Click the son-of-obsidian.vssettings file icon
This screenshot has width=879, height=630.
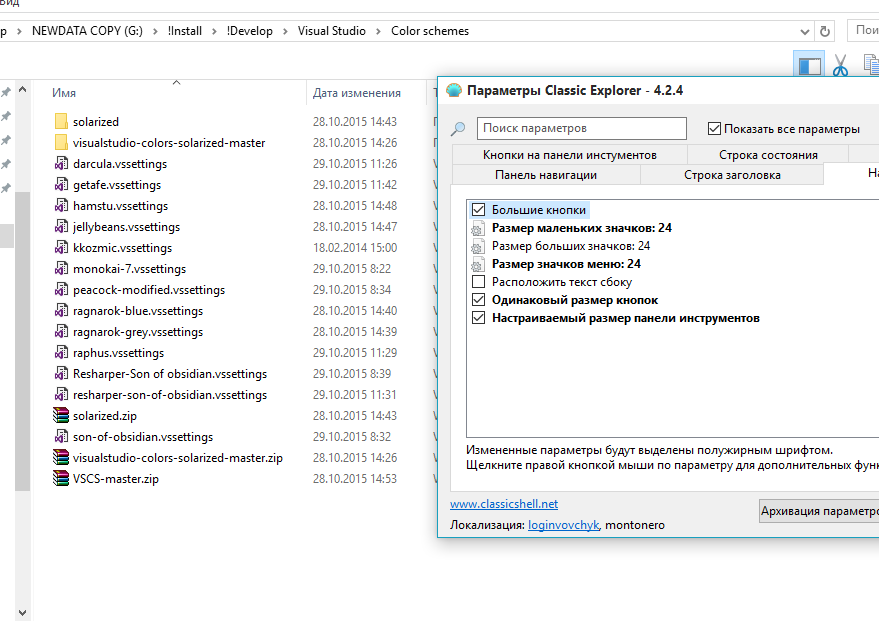pyautogui.click(x=61, y=437)
